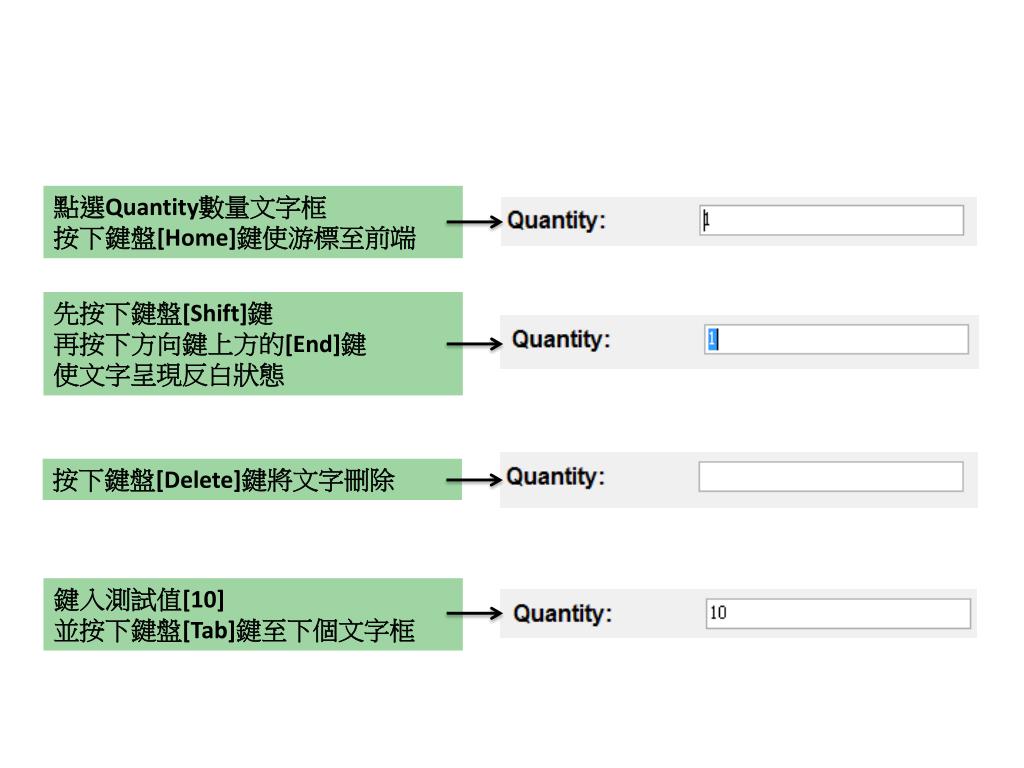Click the arrow from the Tab instruction
Screen dimensions: 1024x768
pos(475,613)
